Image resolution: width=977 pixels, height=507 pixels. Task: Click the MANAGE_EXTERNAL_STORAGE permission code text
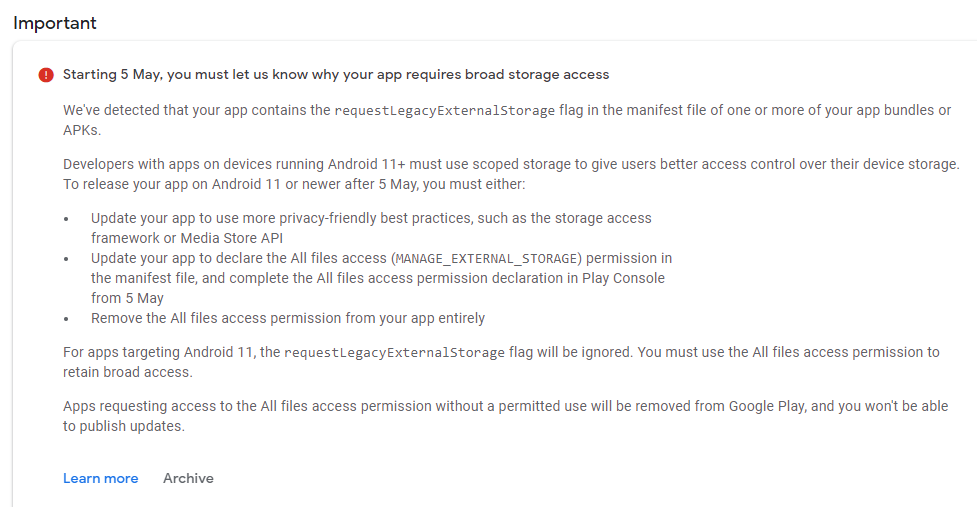(x=486, y=258)
